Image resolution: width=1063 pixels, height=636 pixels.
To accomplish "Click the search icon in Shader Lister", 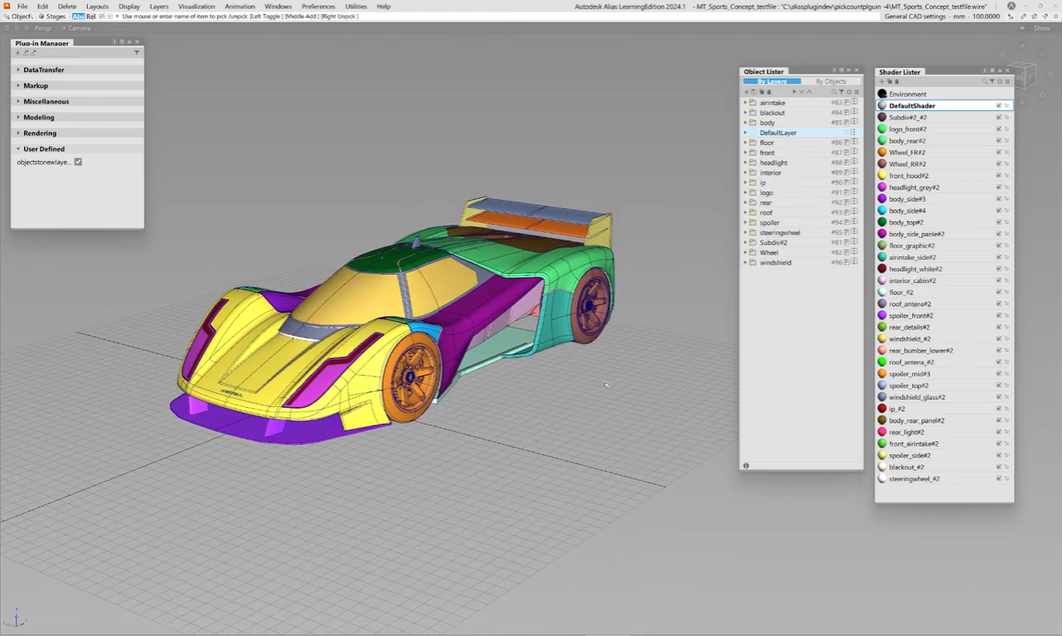I will (984, 81).
